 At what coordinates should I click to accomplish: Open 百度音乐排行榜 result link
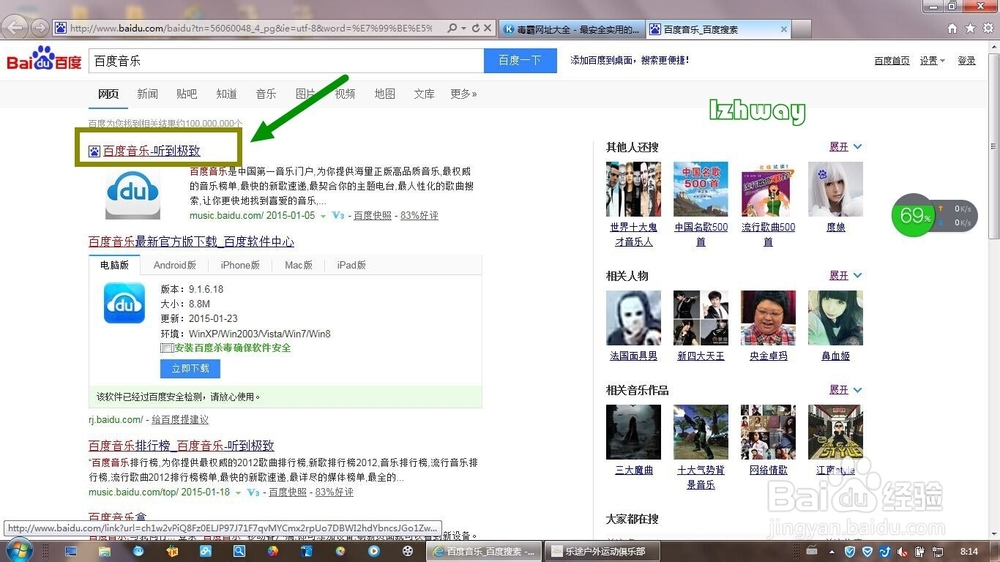[181, 445]
